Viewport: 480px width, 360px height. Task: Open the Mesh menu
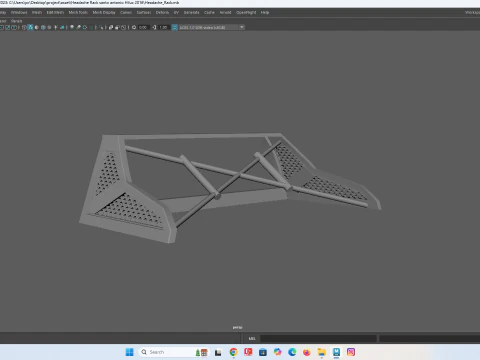click(x=37, y=13)
